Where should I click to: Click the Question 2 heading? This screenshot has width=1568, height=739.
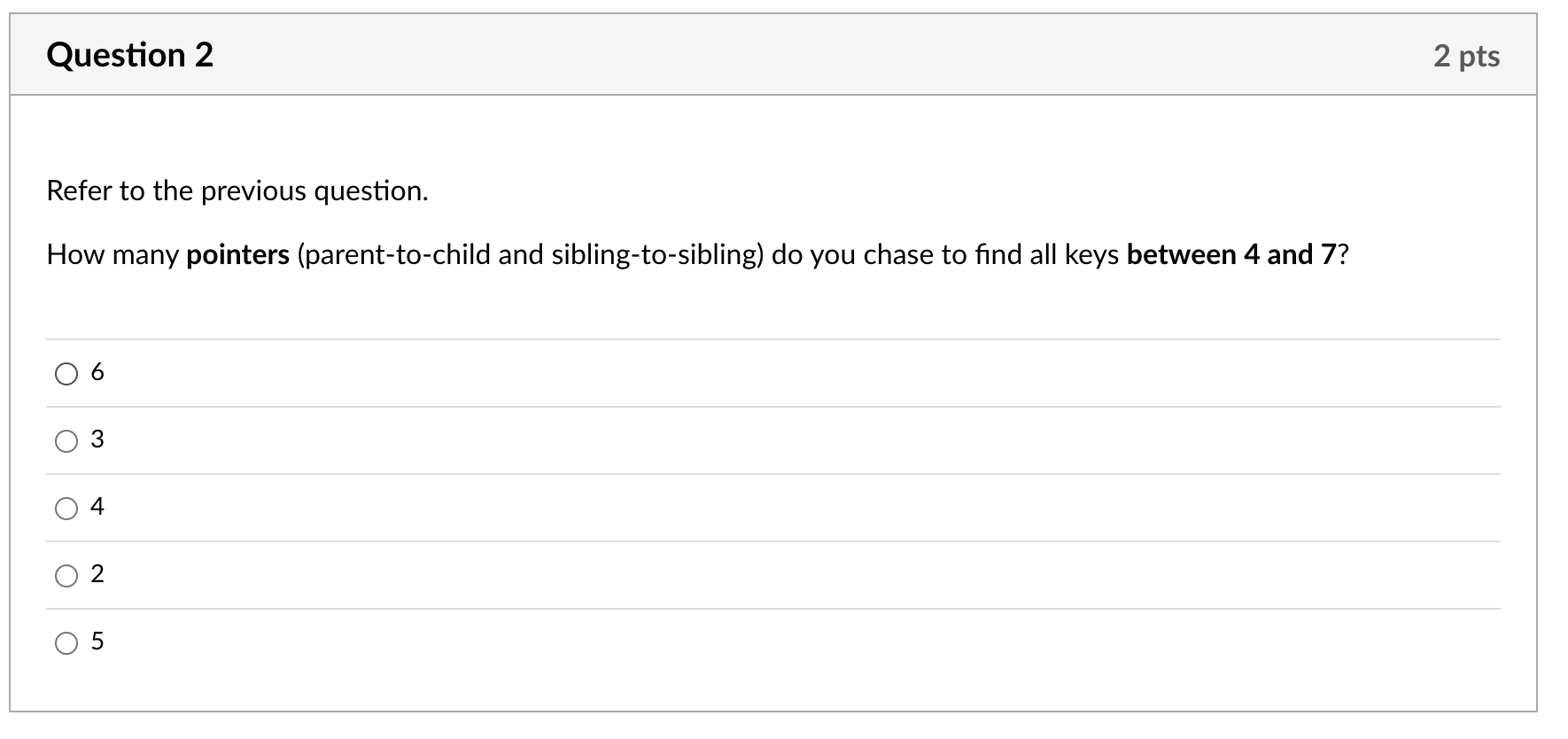click(130, 55)
